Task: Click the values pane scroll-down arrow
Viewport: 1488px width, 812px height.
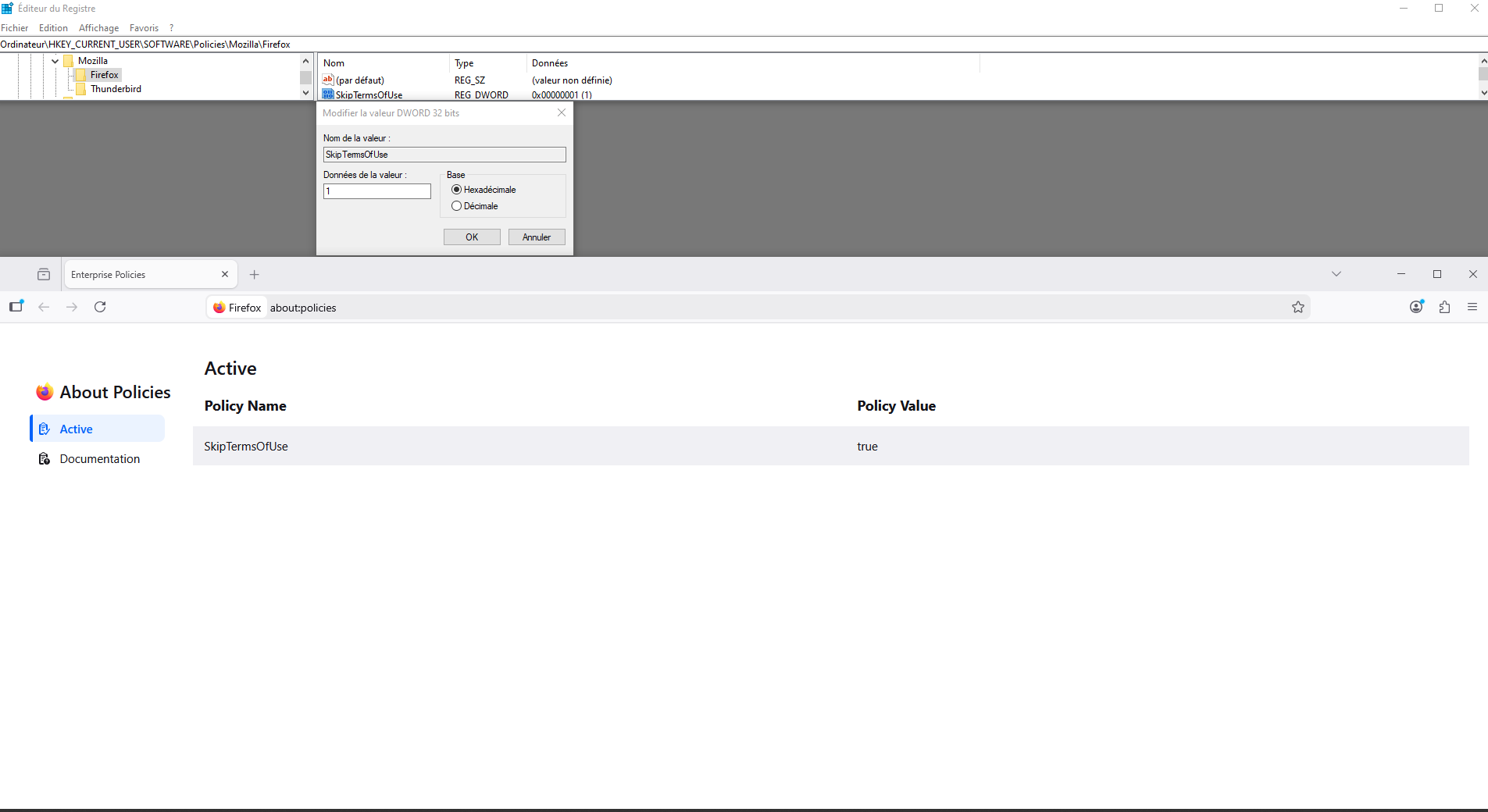Action: click(x=1483, y=93)
